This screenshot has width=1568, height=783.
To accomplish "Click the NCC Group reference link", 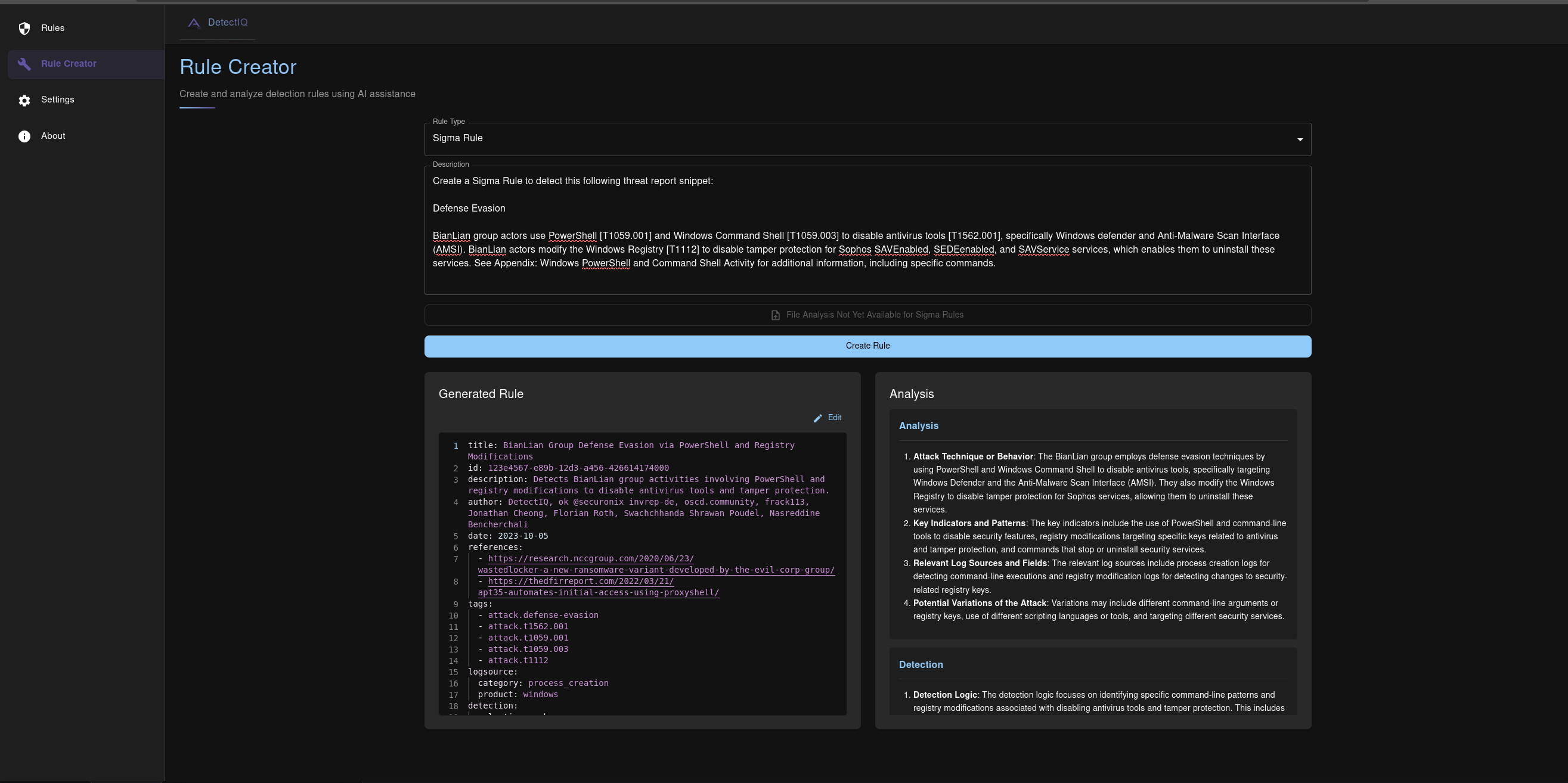I will coord(592,558).
